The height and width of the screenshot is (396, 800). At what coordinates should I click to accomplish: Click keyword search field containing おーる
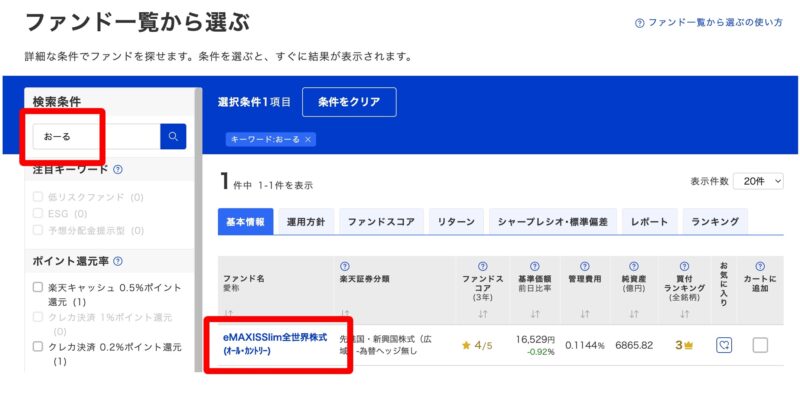(96, 136)
